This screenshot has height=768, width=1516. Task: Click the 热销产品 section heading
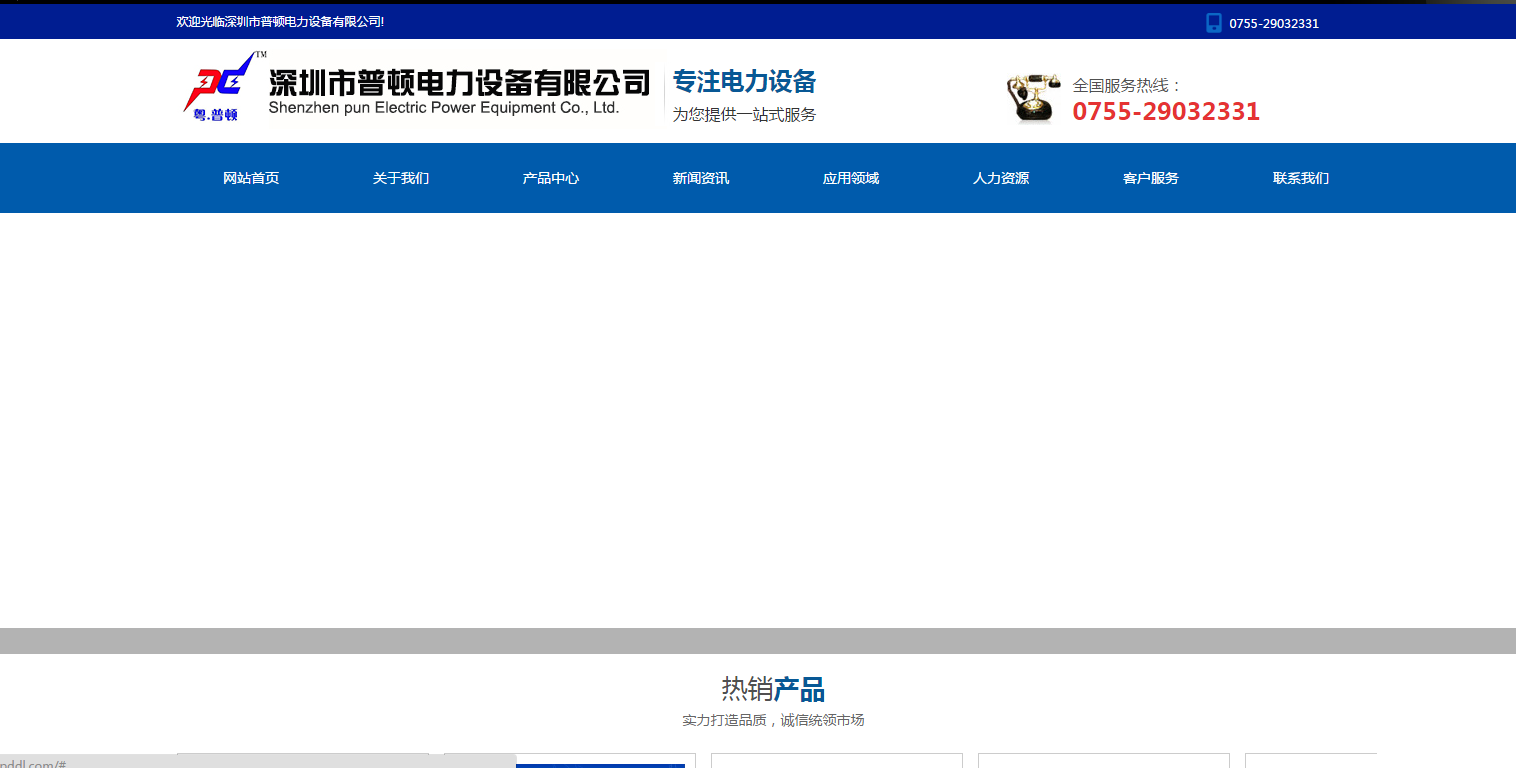point(772,689)
